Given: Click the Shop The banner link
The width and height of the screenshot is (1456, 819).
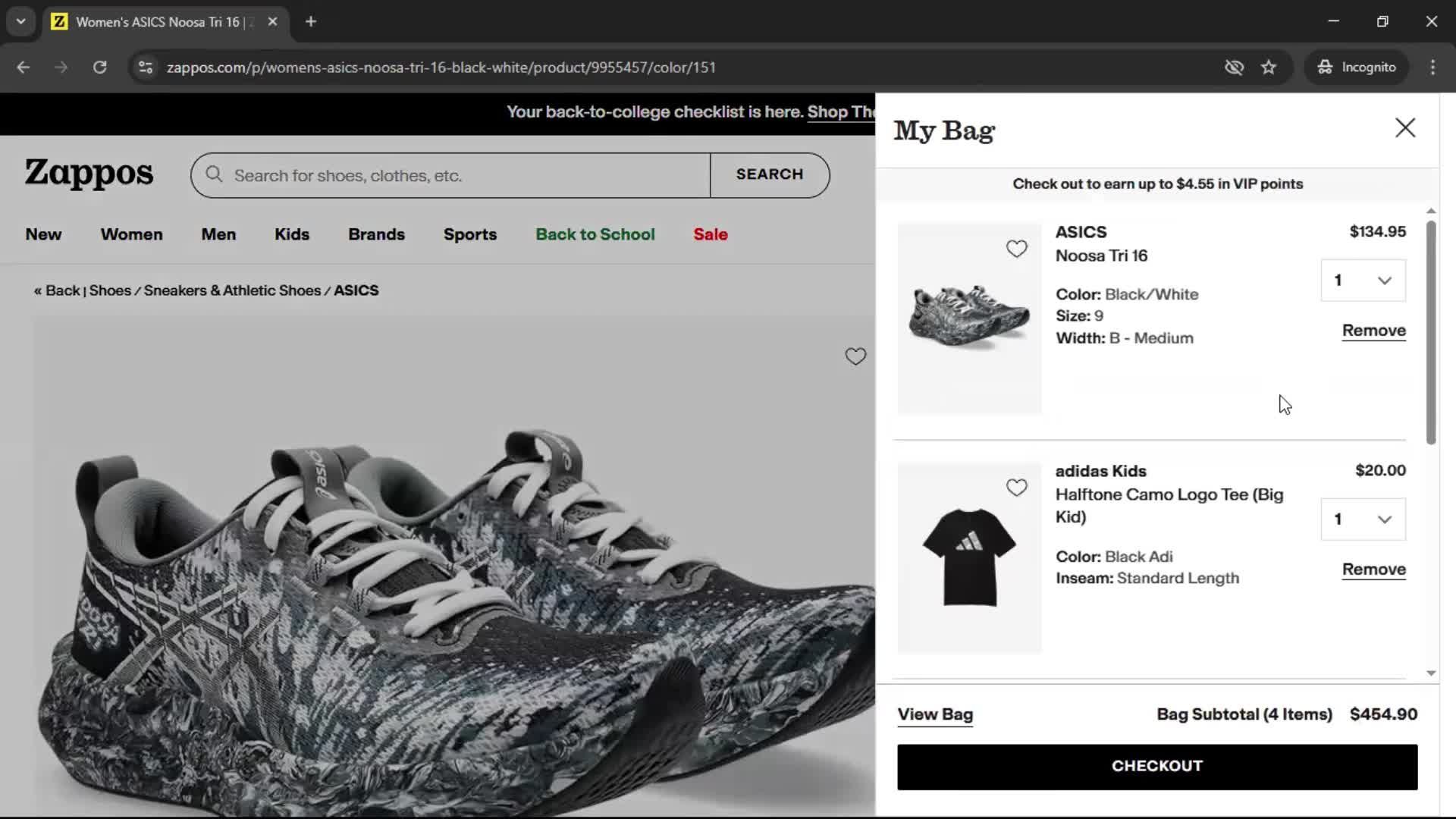Looking at the screenshot, I should coord(841,112).
